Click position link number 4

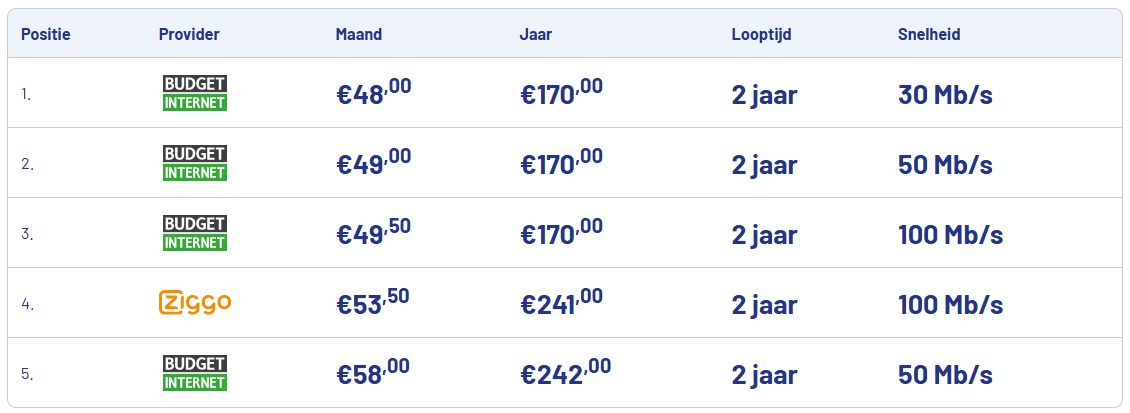(x=27, y=304)
